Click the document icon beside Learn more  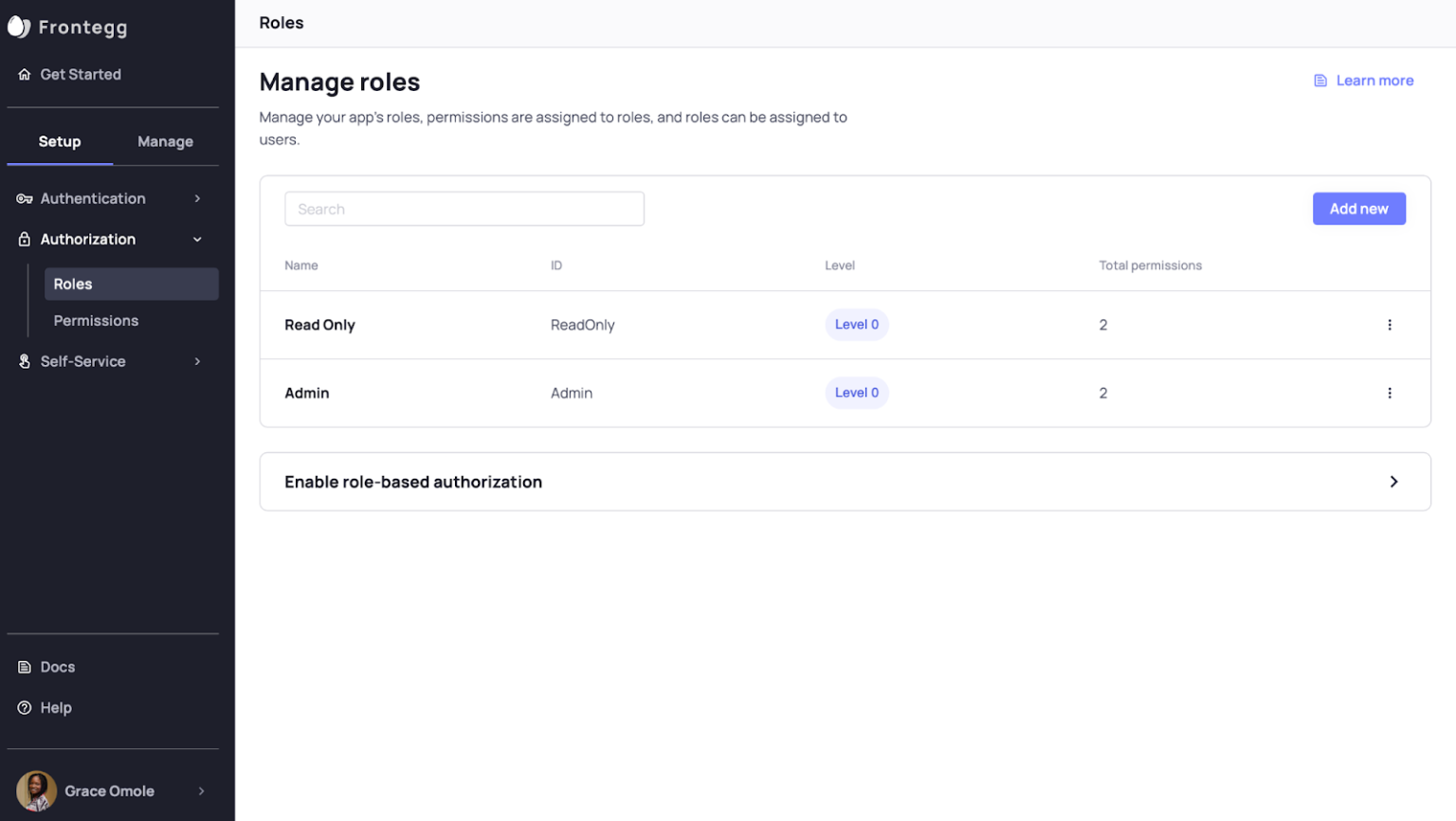pyautogui.click(x=1319, y=80)
